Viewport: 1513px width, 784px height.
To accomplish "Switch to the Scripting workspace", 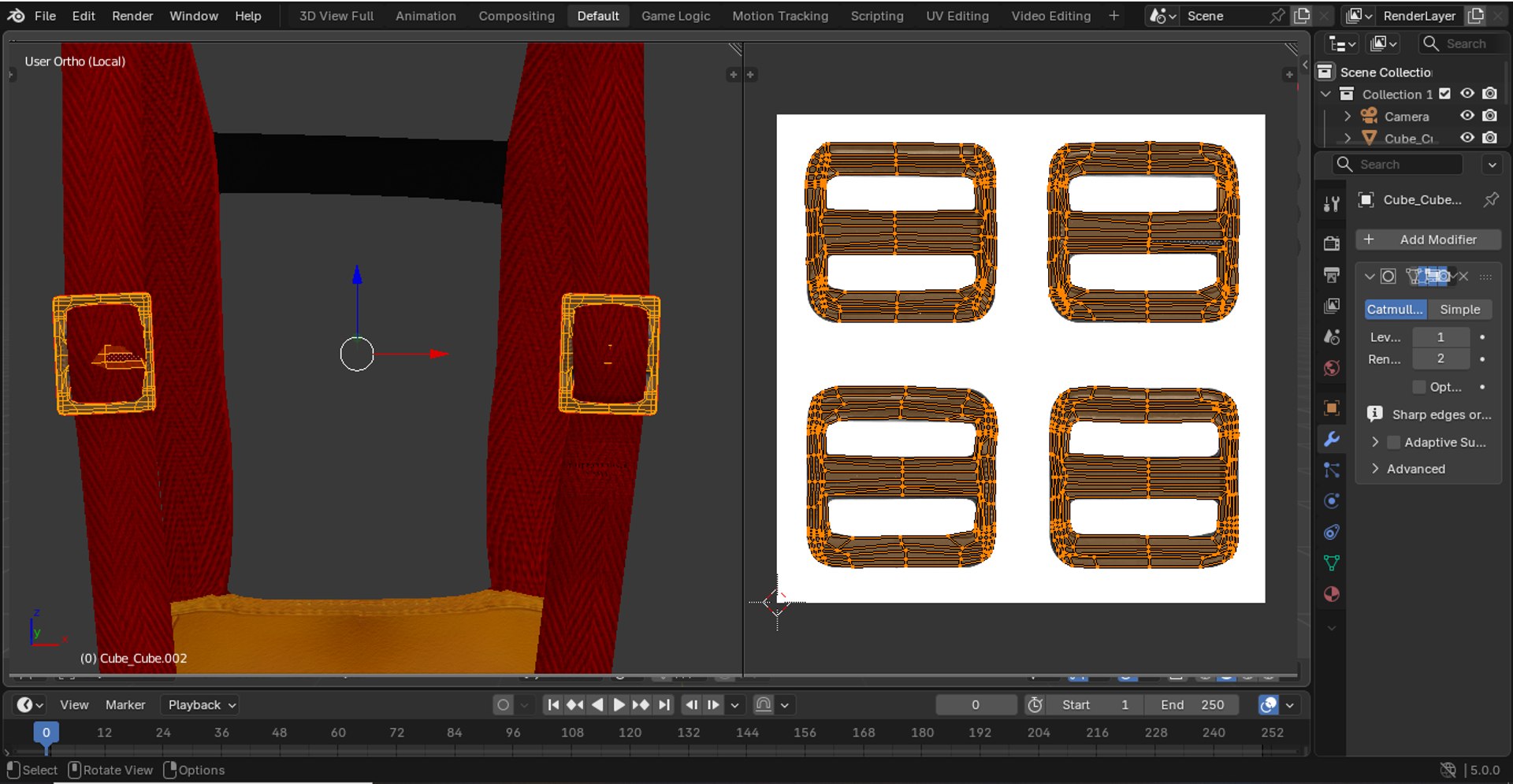I will (877, 16).
